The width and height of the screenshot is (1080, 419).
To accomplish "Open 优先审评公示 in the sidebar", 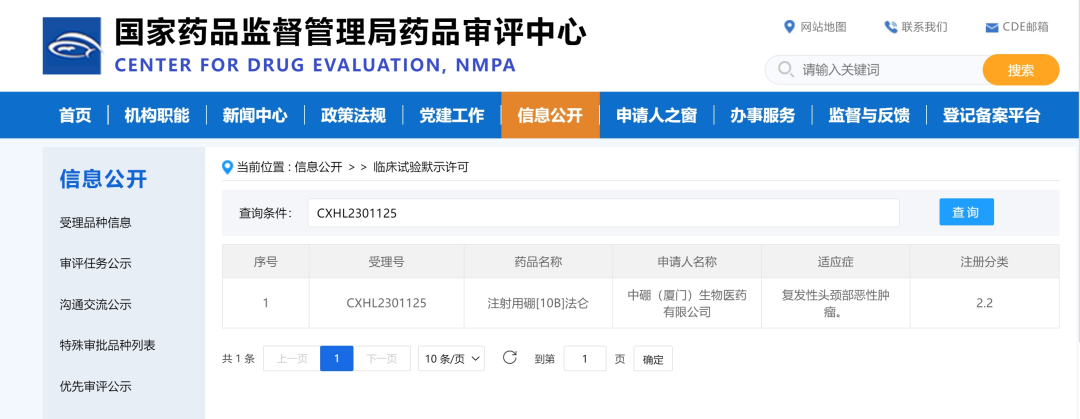I will (96, 386).
